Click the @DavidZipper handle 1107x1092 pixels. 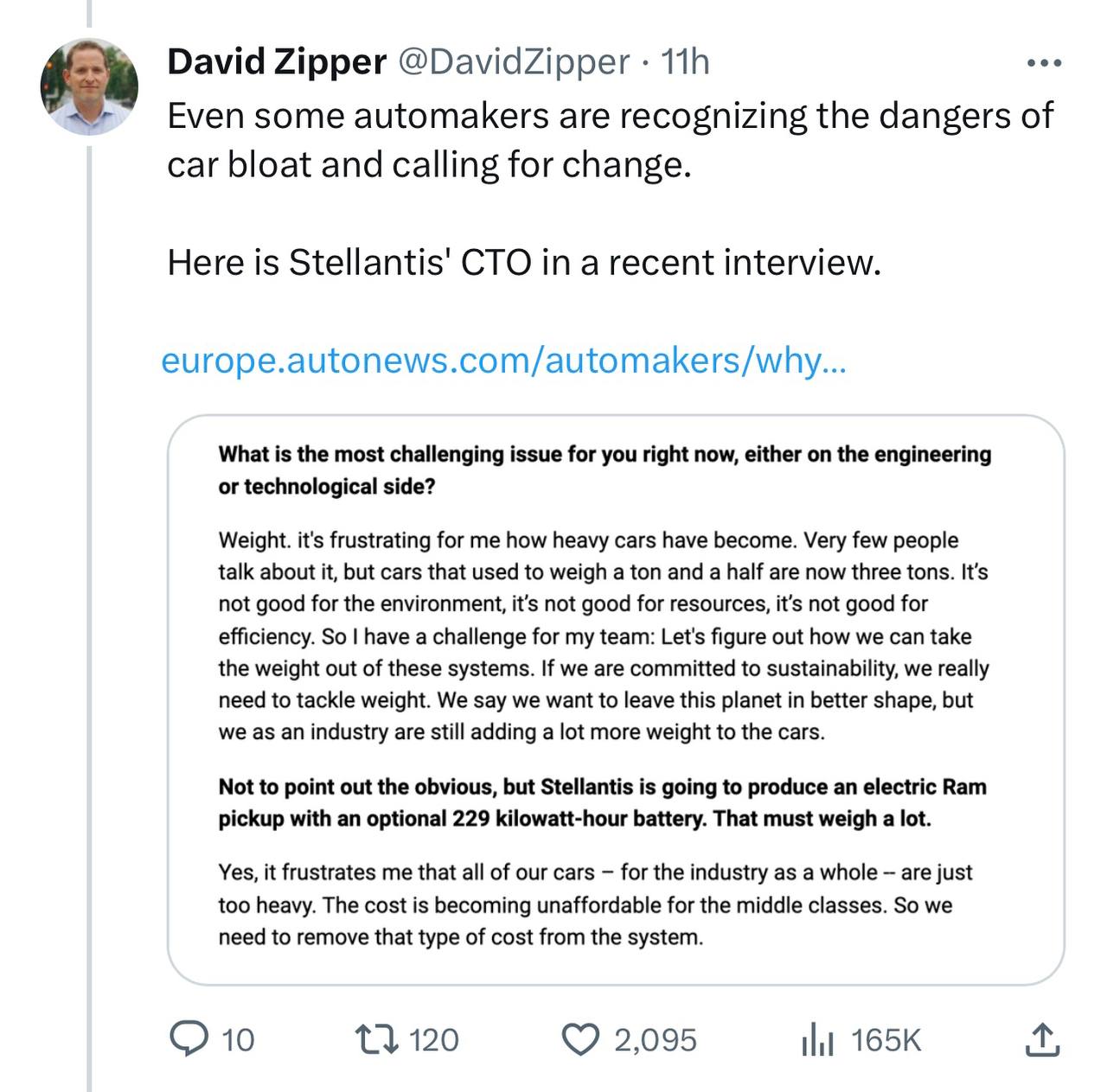point(514,61)
